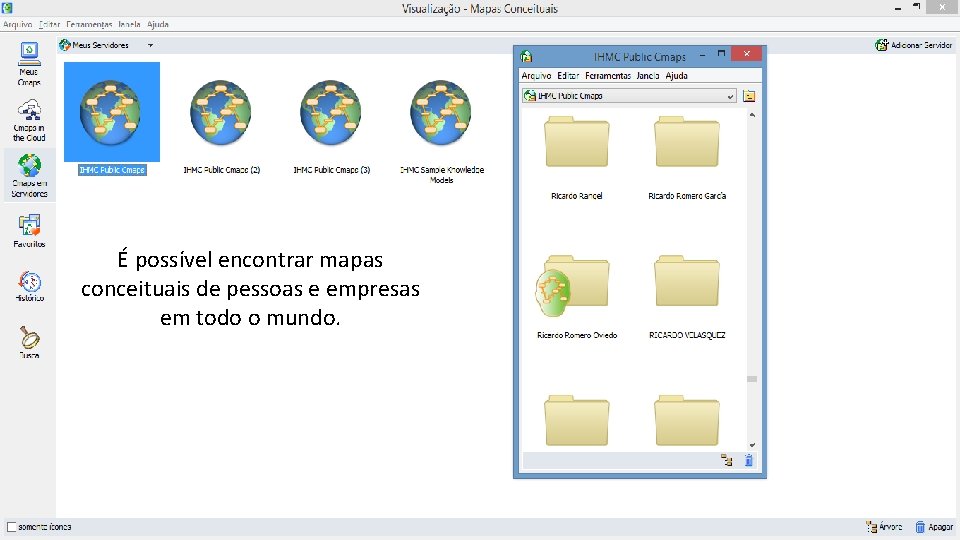The image size is (960, 540).
Task: Open Arquivo menu in IHMC Public Cmaps window
Action: tap(536, 75)
